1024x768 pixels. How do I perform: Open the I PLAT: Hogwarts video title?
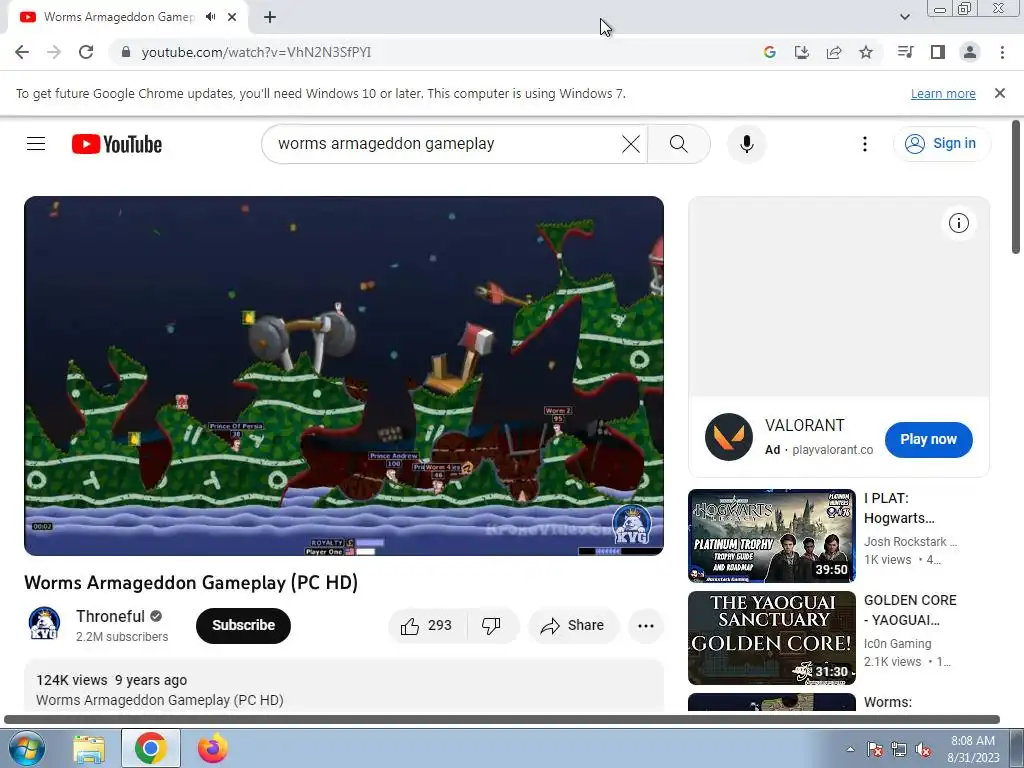coord(899,508)
